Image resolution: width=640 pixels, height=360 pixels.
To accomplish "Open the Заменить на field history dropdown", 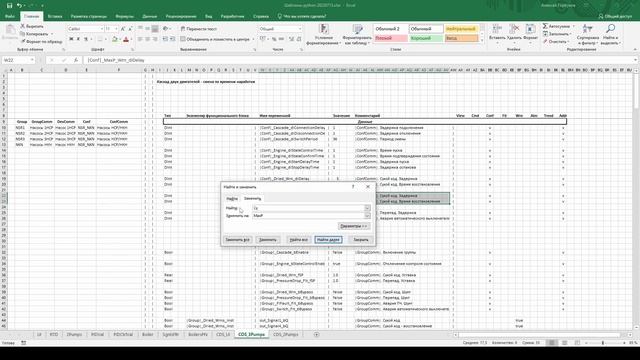I will (367, 216).
